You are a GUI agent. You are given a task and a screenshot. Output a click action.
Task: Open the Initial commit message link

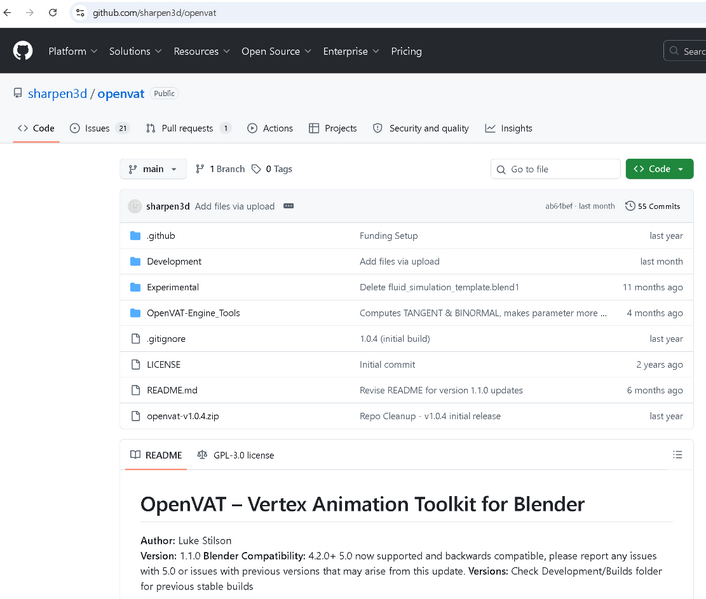[387, 364]
